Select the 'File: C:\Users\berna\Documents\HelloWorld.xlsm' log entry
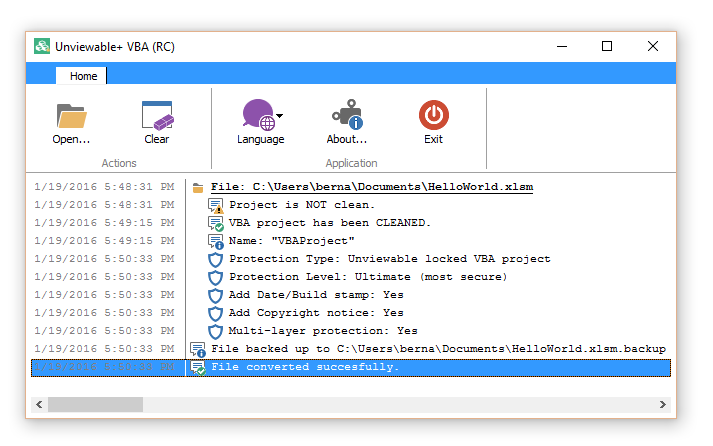 [x=372, y=187]
